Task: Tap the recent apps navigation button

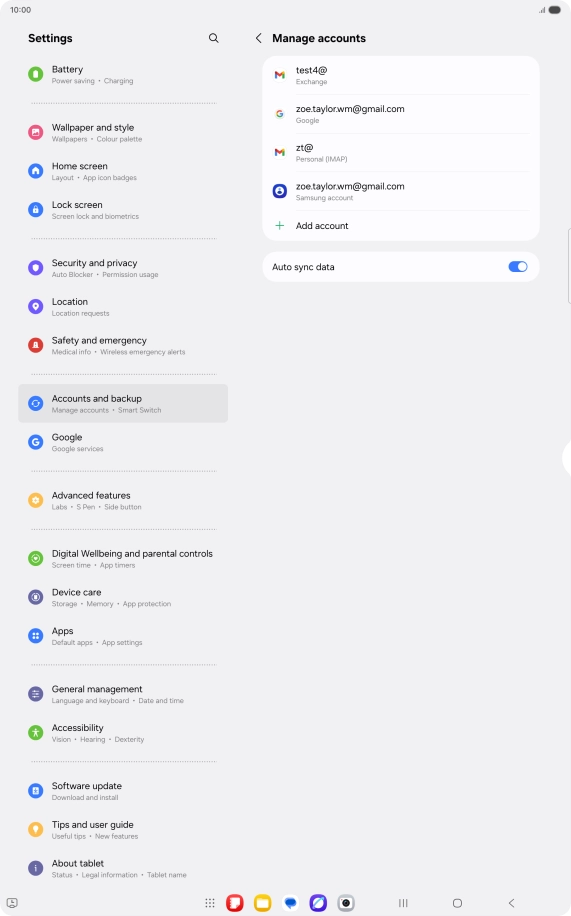Action: pyautogui.click(x=403, y=903)
